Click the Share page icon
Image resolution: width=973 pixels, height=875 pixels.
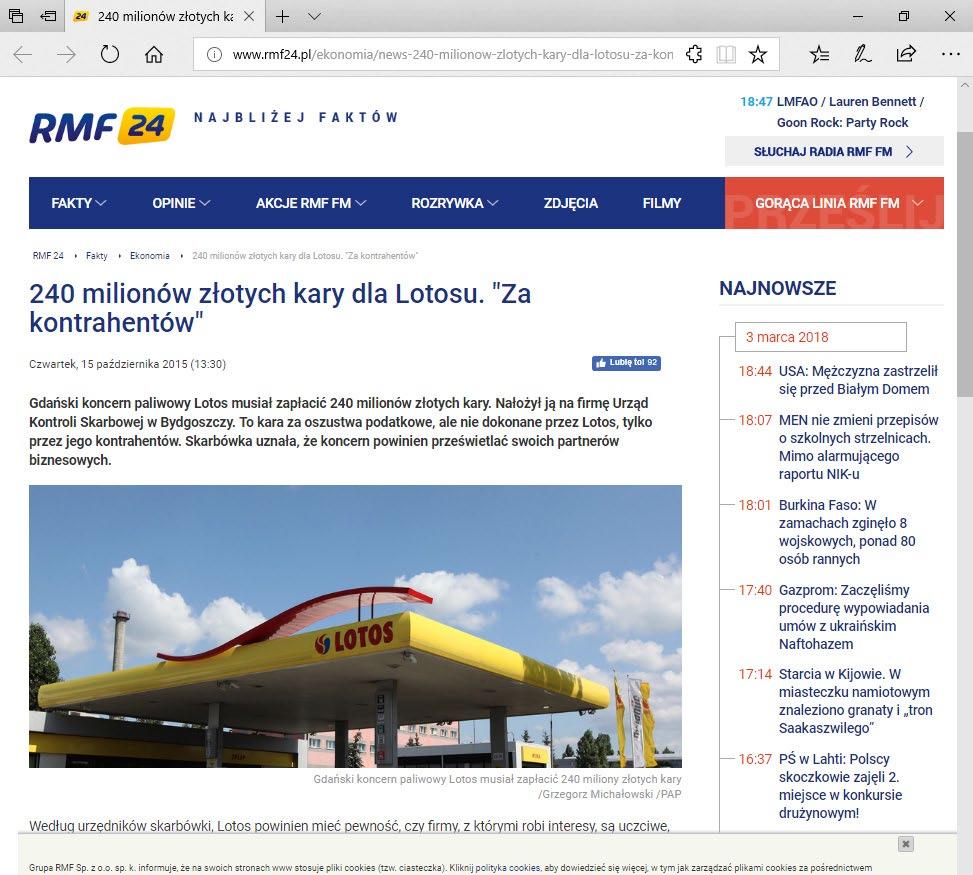click(x=906, y=55)
